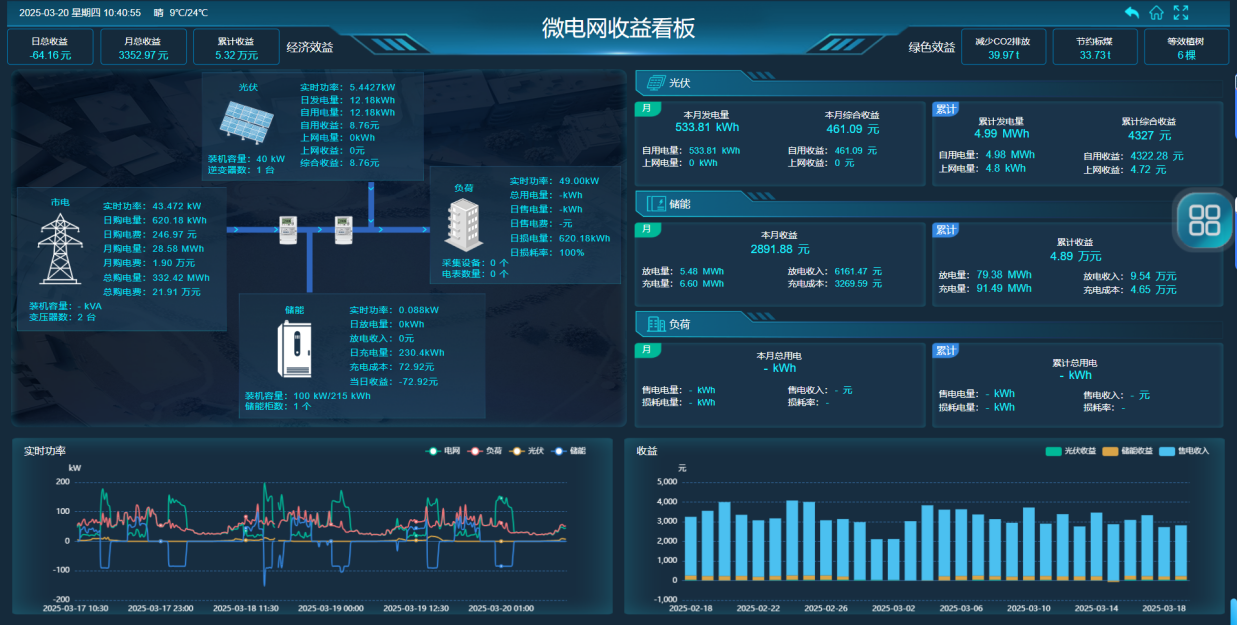Click the power grid tower icon
This screenshot has height=625, width=1237.
tap(60, 248)
